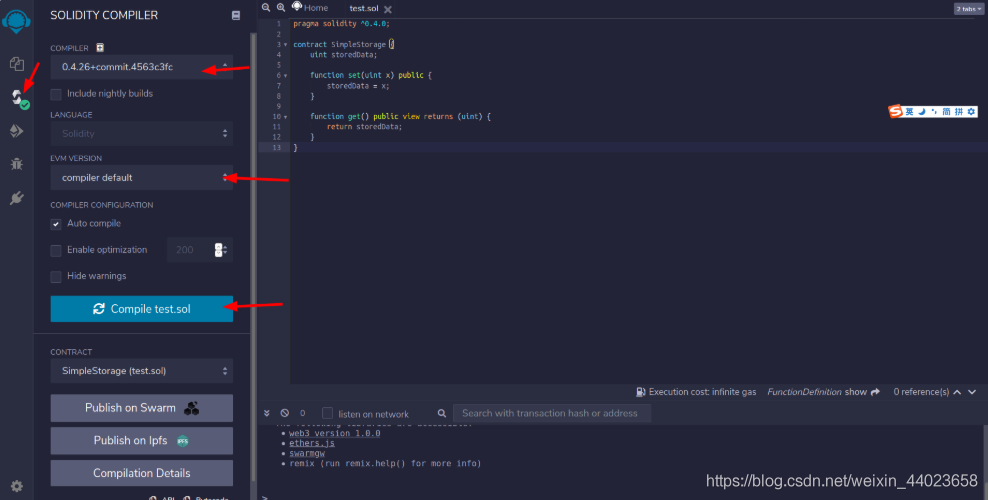Click the transaction hash search field

pos(552,413)
